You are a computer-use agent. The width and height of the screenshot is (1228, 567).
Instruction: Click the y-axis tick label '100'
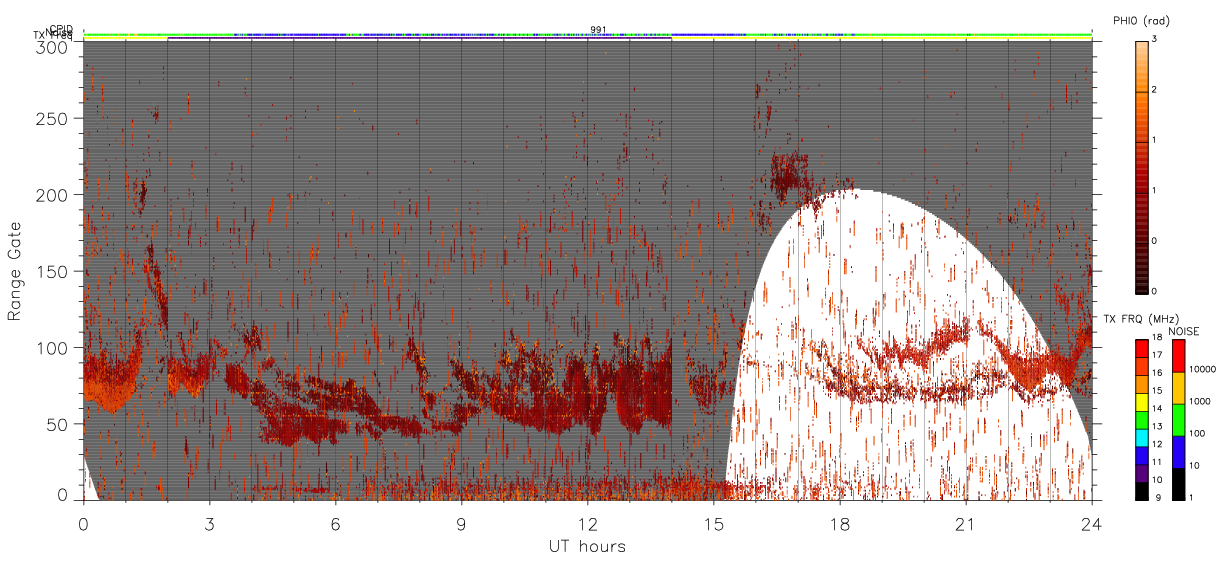point(53,347)
